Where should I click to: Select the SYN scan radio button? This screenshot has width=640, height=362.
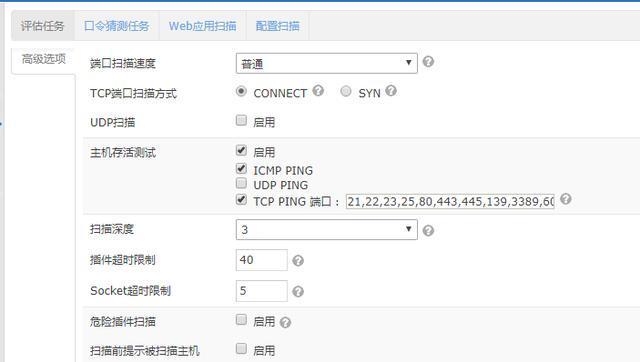[x=346, y=91]
